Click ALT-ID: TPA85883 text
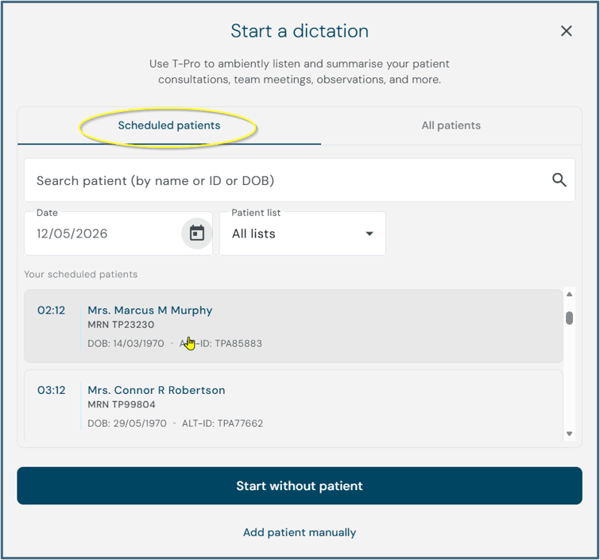600x560 pixels. click(221, 343)
